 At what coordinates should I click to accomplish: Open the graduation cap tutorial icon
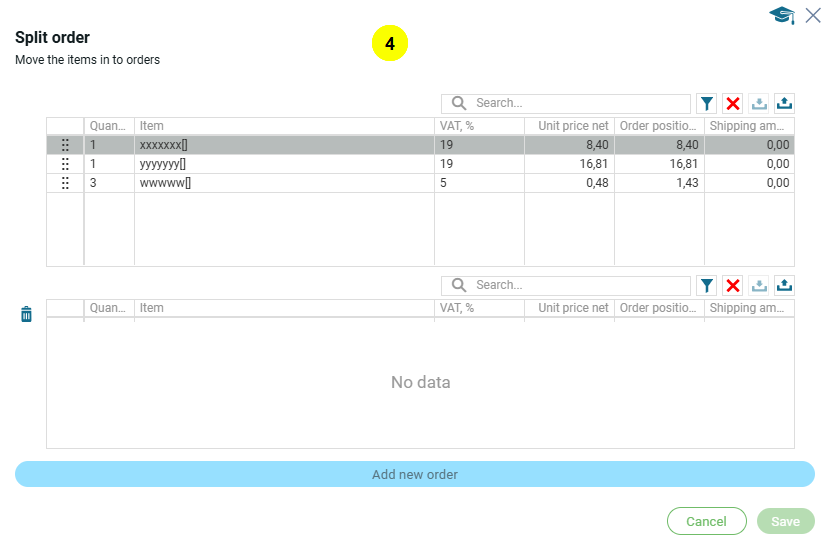point(781,15)
